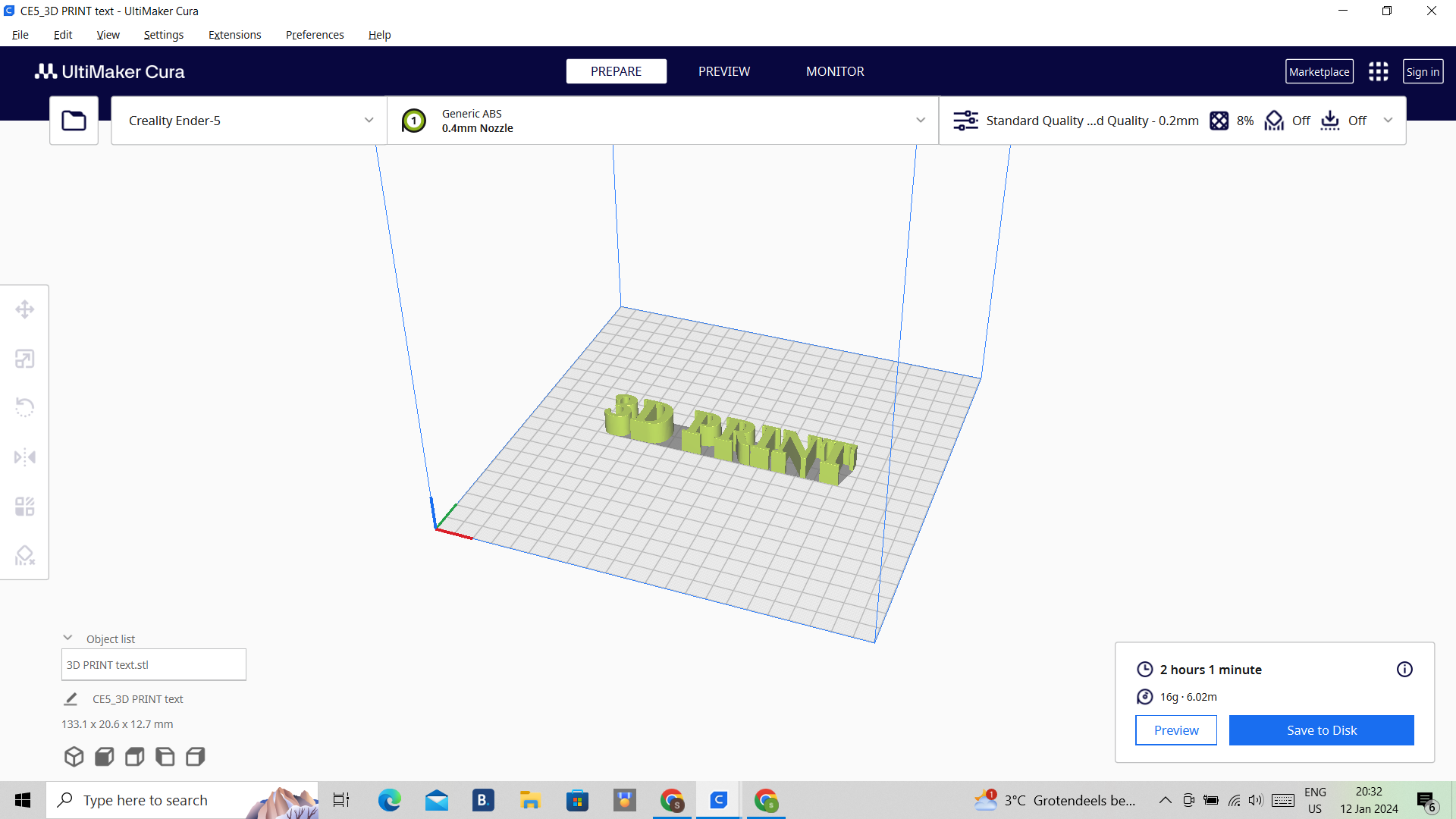Open file with the folder icon

coord(74,121)
